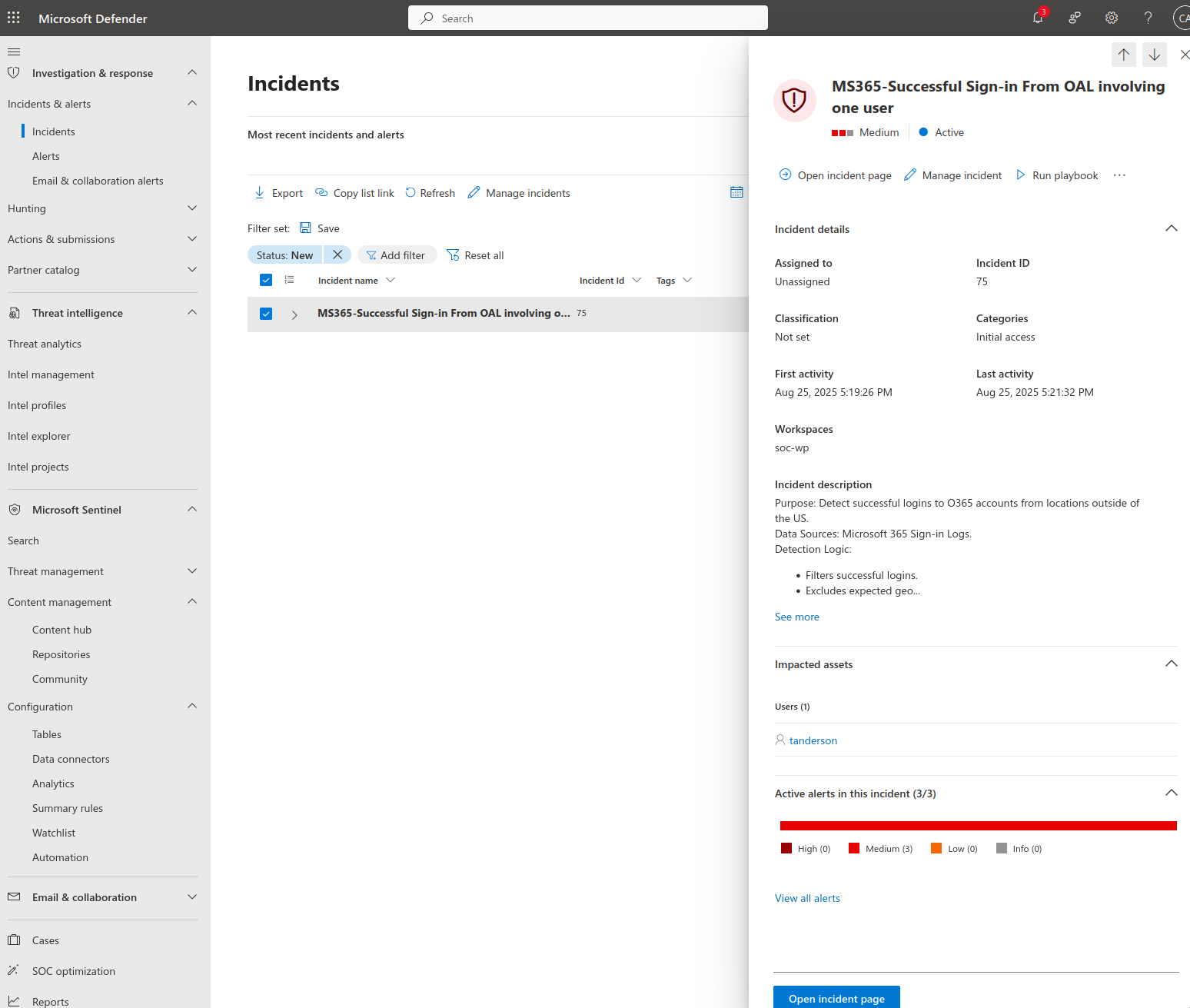Save the filter set
The height and width of the screenshot is (1008, 1190).
320,228
